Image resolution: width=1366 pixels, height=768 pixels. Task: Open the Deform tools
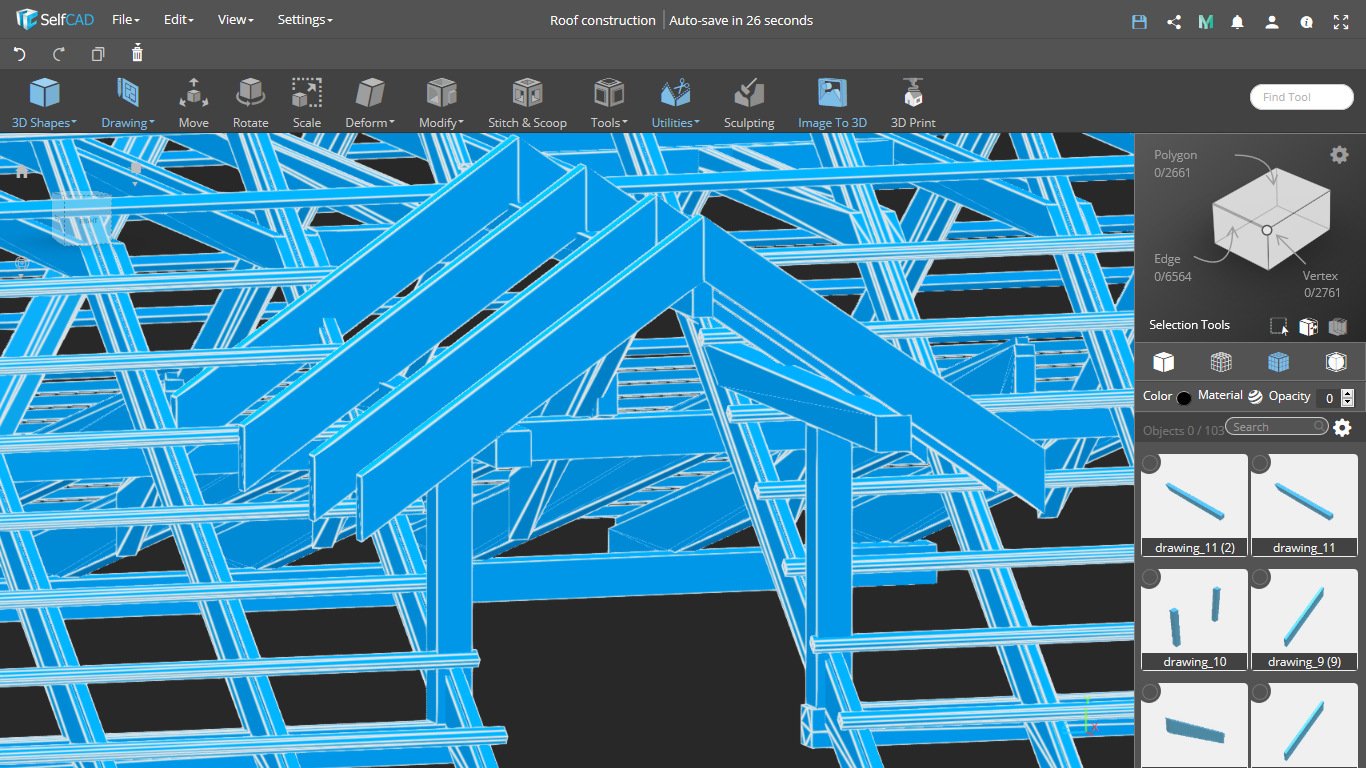click(x=370, y=104)
